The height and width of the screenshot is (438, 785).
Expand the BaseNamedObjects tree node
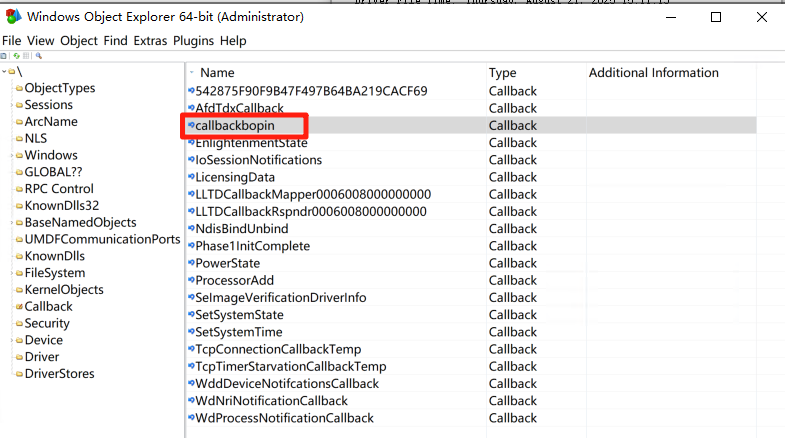pos(12,223)
